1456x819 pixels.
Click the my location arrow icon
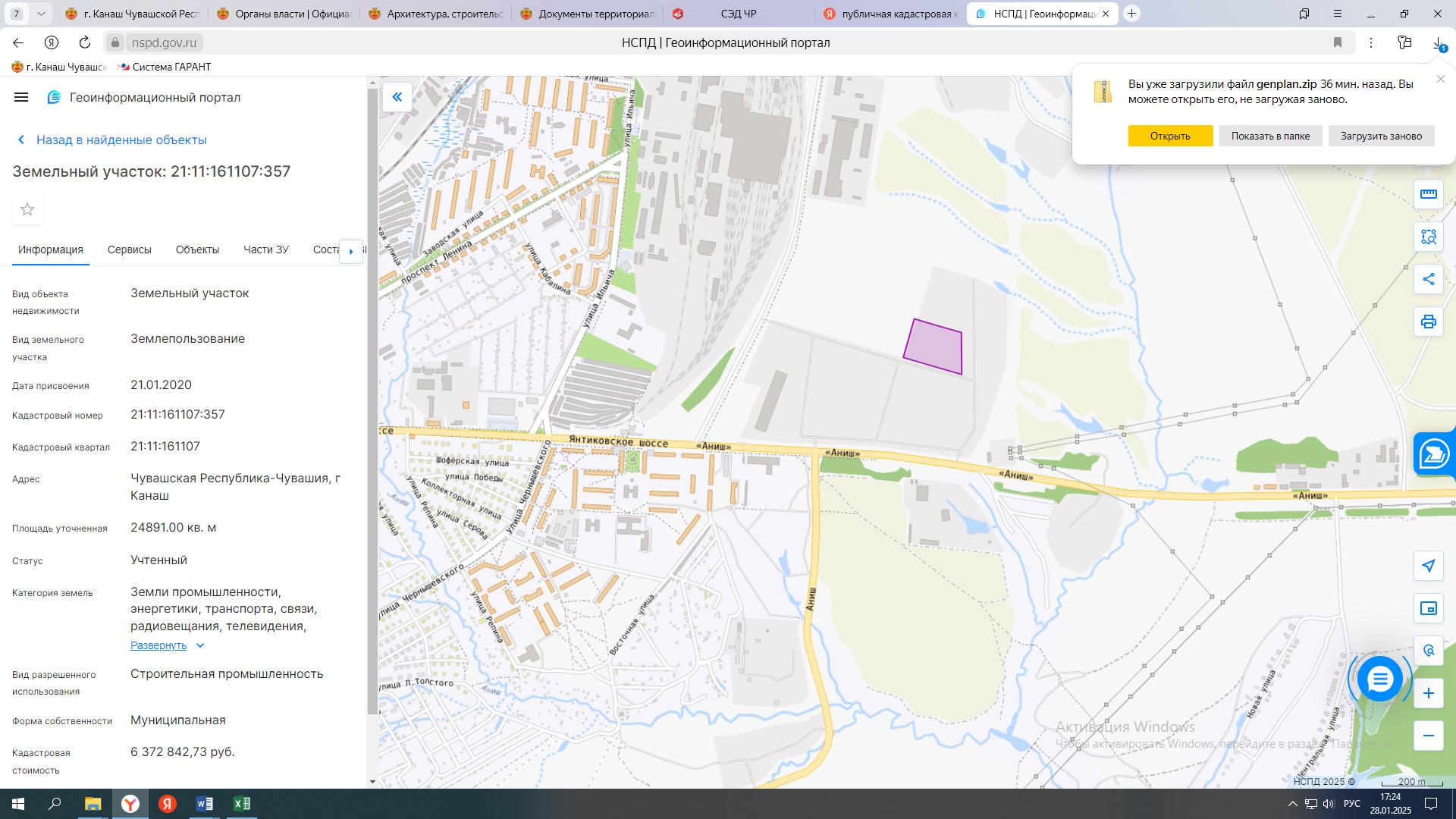coord(1429,566)
